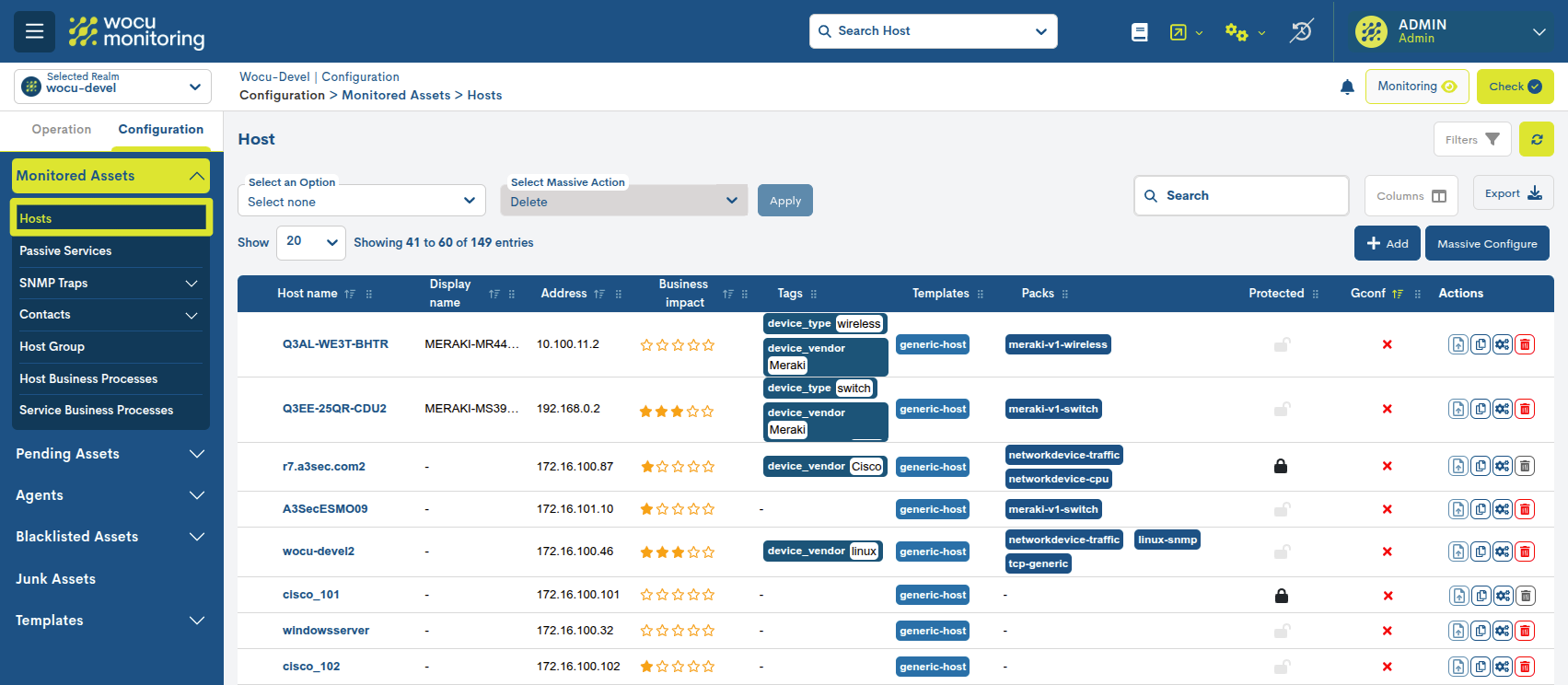Viewport: 1568px width, 685px height.
Task: Click the Add host button
Action: click(x=1387, y=244)
